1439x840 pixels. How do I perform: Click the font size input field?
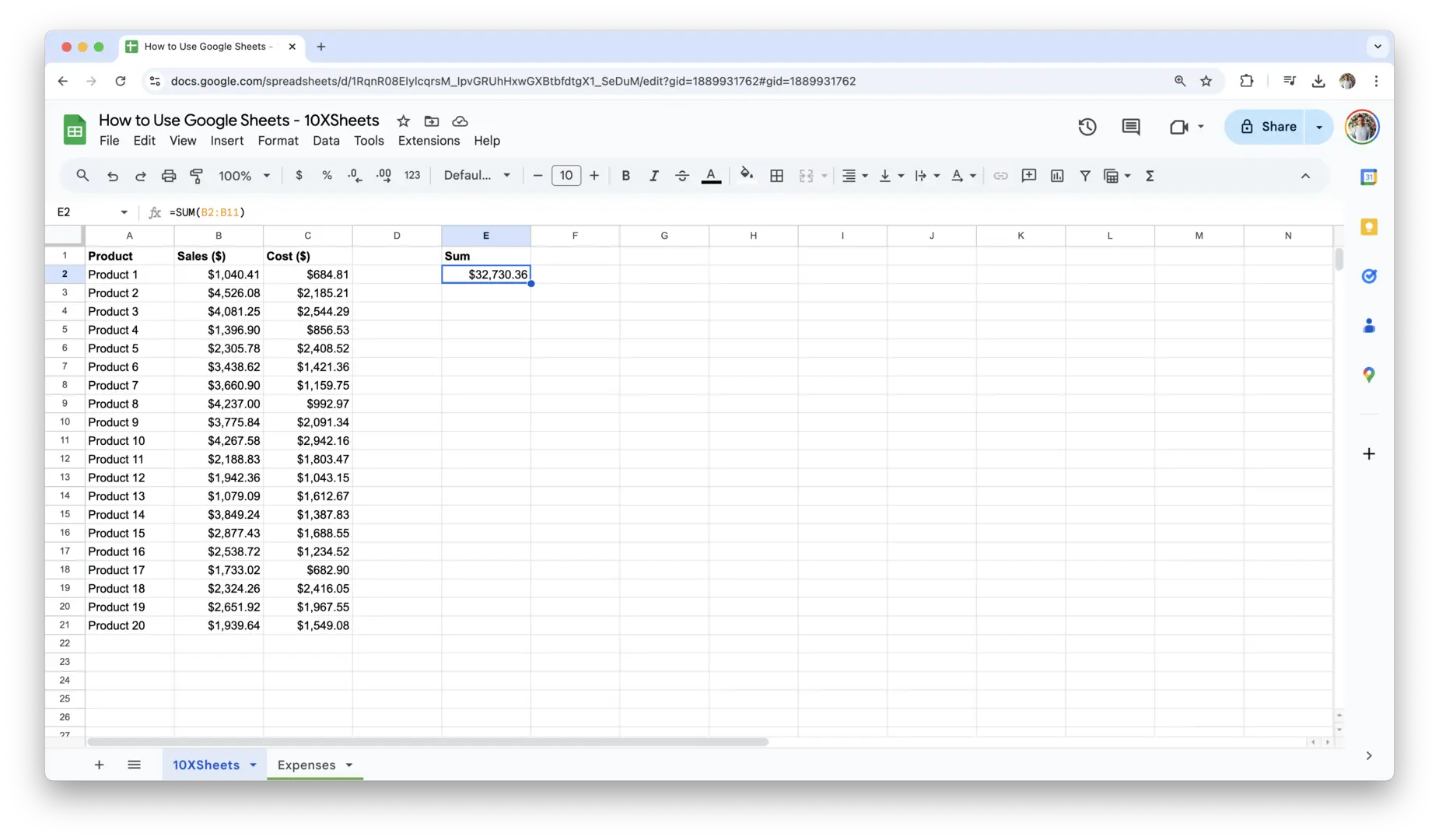[566, 176]
